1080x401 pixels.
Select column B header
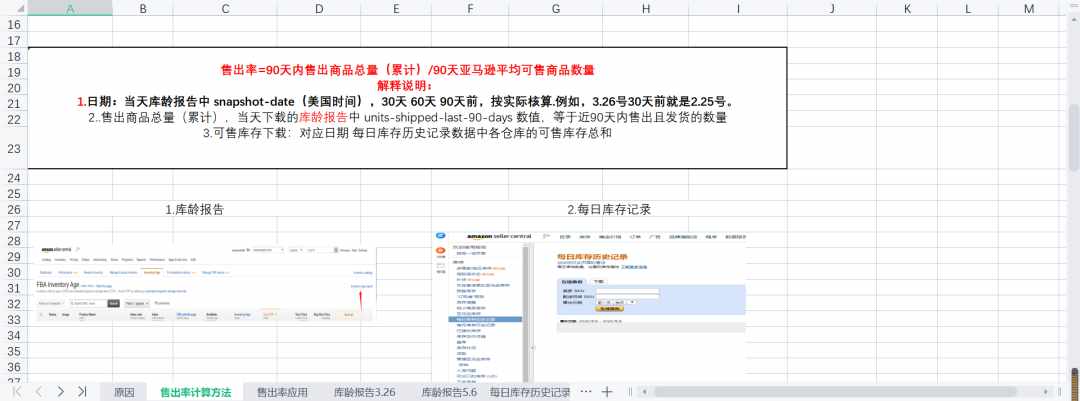tap(143, 8)
